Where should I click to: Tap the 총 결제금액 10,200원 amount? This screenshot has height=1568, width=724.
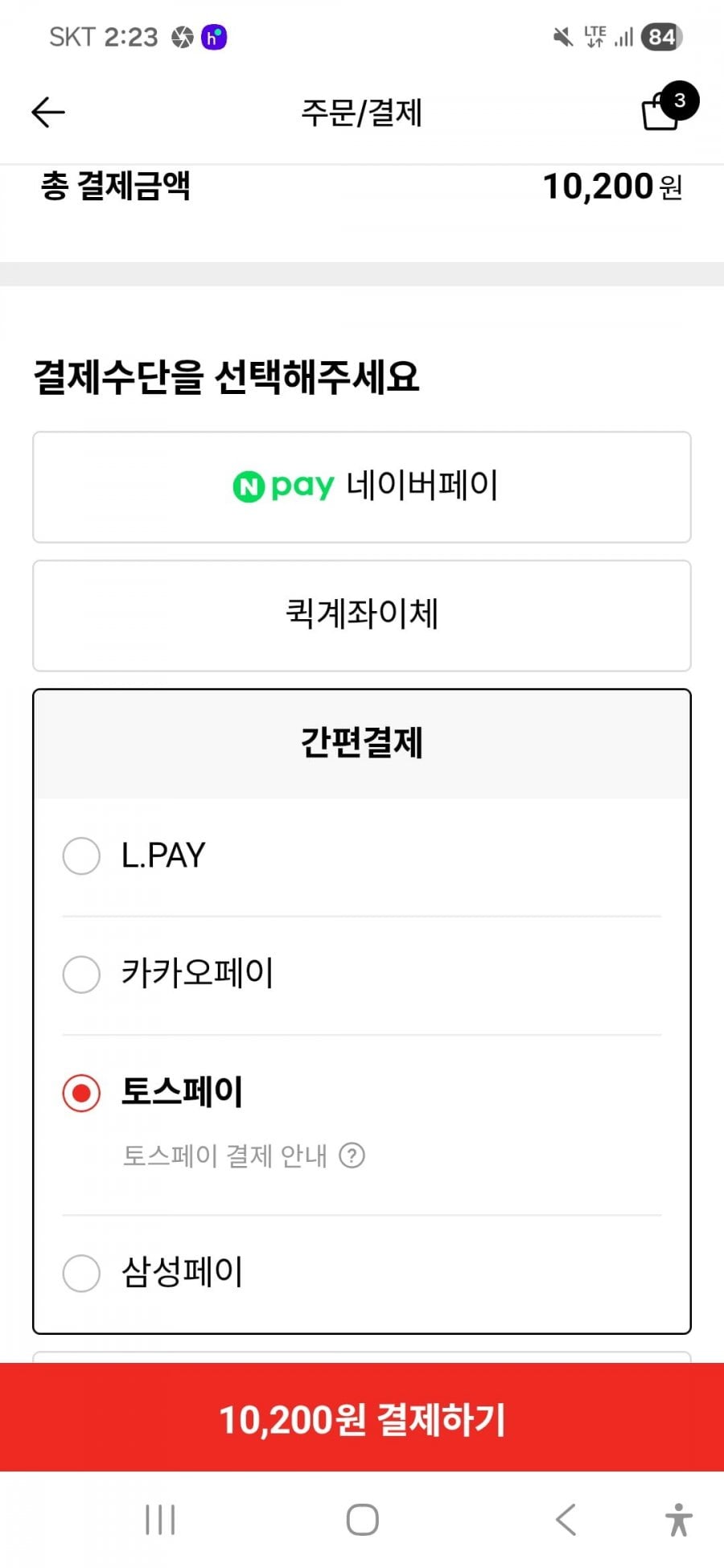611,187
